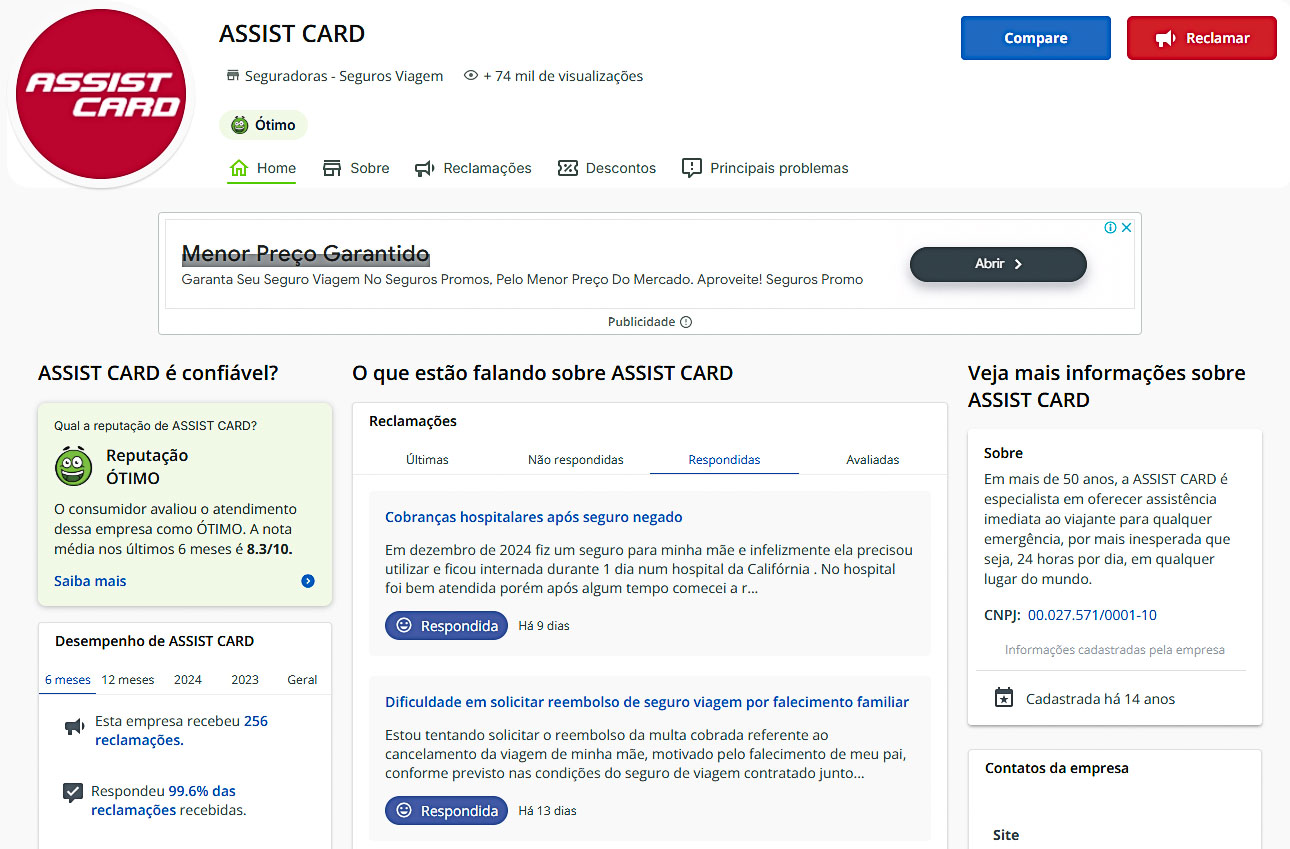Open the Descontos tab

click(607, 168)
